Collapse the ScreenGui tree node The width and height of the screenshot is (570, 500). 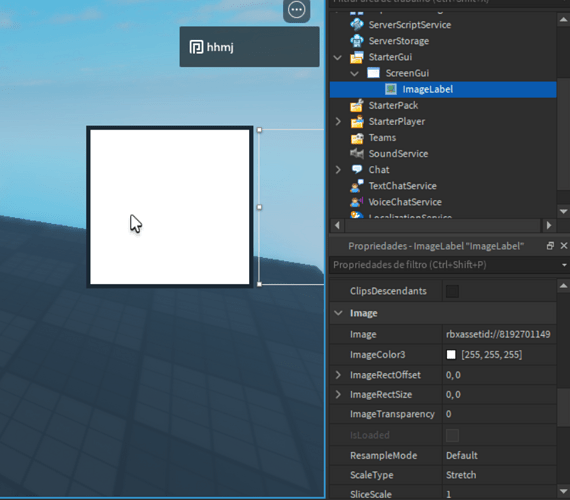click(354, 73)
